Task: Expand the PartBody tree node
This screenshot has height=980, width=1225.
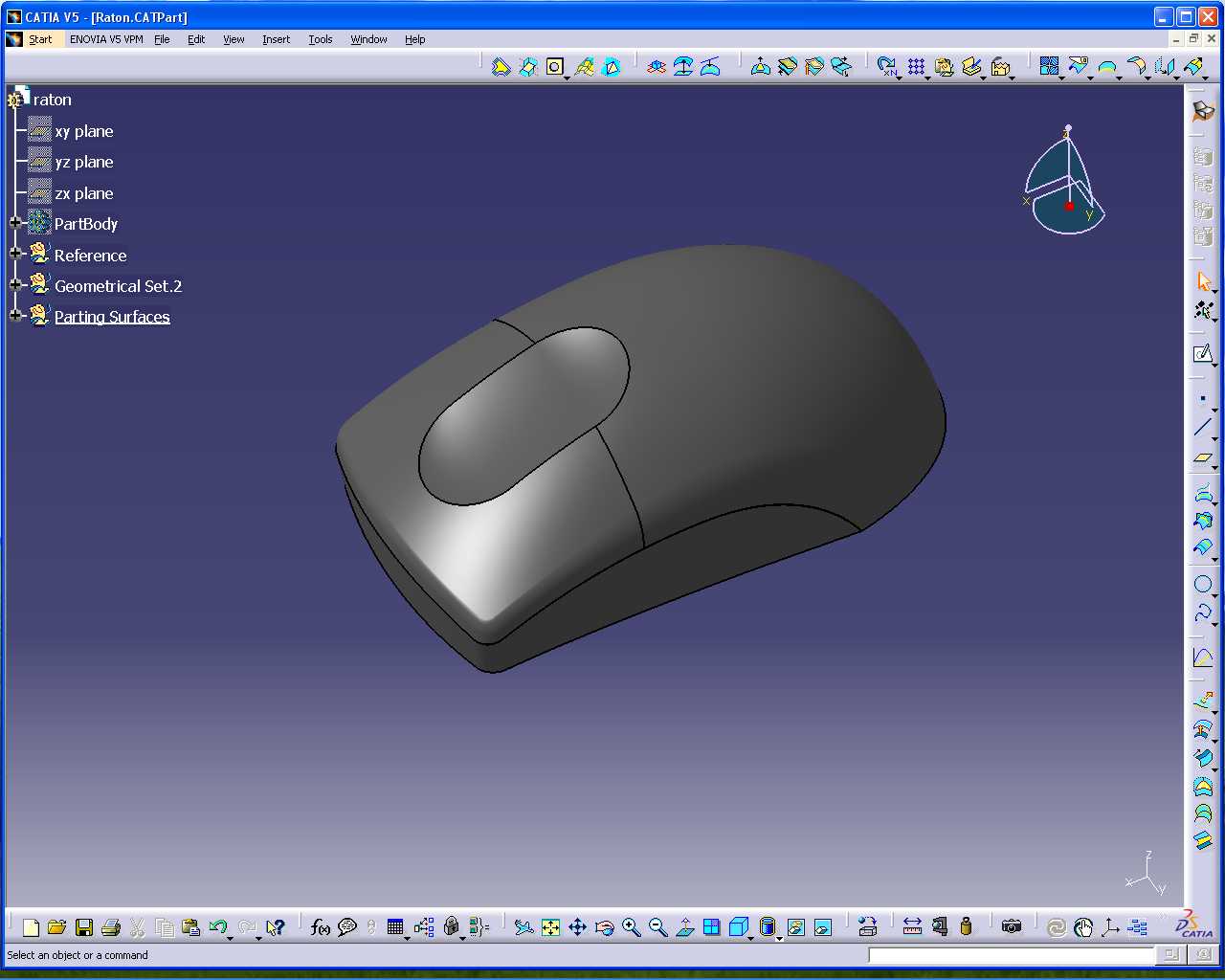Action: (15, 223)
